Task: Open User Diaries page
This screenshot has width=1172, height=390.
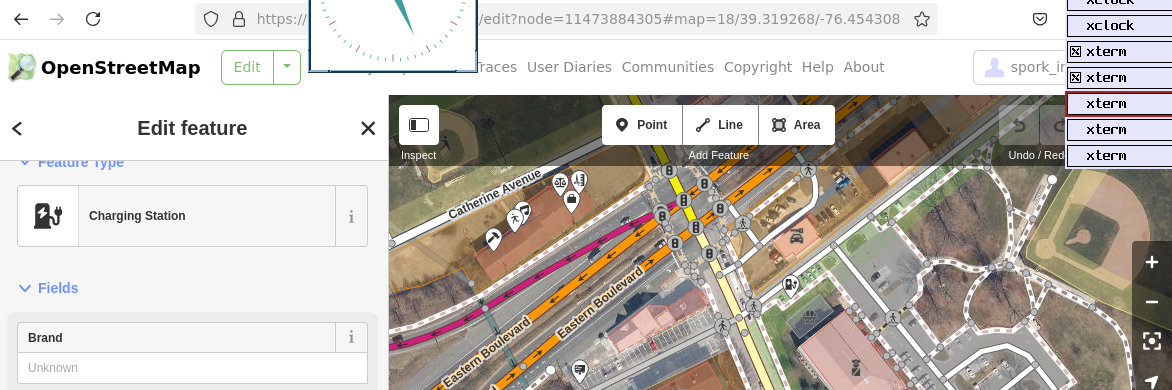Action: (570, 67)
